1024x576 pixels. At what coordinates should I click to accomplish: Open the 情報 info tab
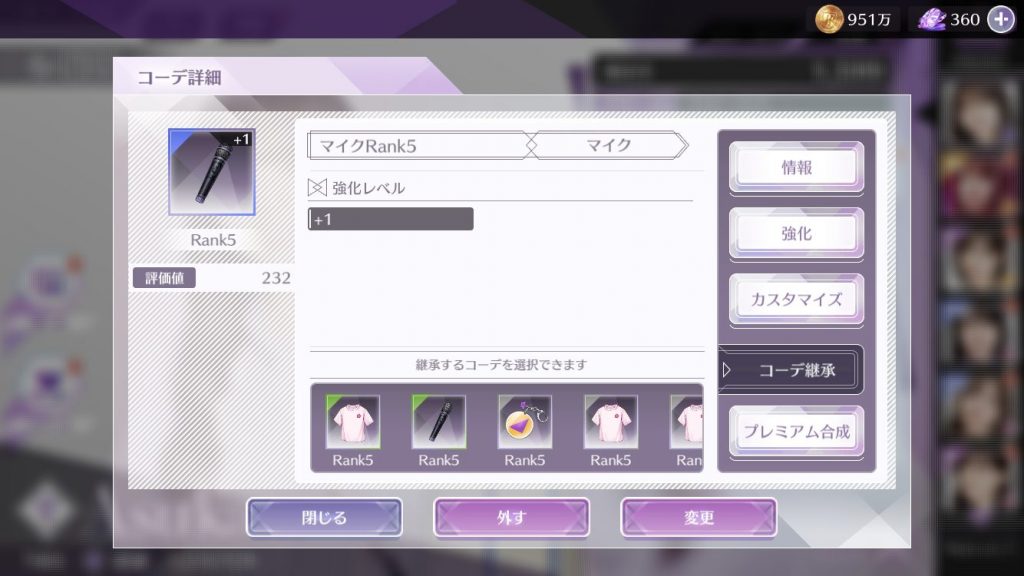coord(796,168)
